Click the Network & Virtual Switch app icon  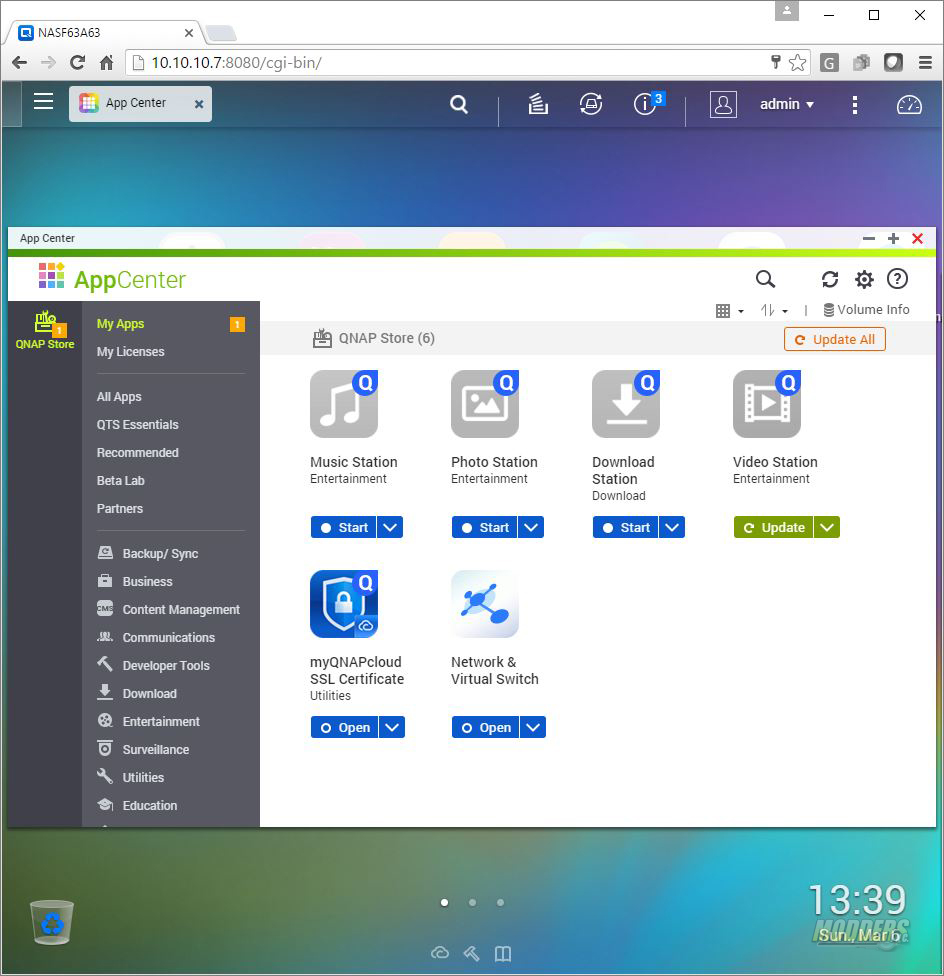click(x=485, y=604)
